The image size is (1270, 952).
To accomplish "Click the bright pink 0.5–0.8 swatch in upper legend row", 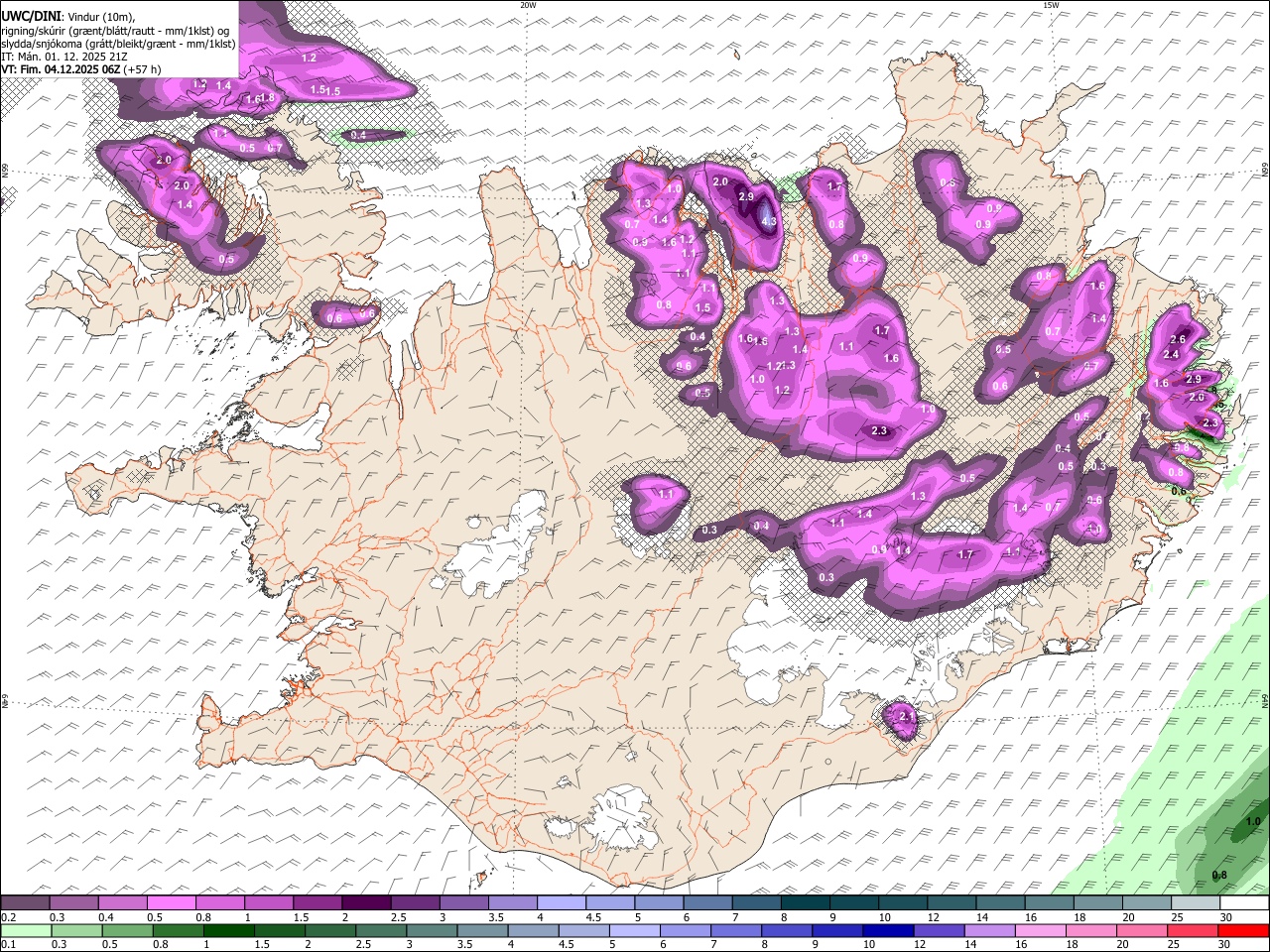I will pos(171,903).
